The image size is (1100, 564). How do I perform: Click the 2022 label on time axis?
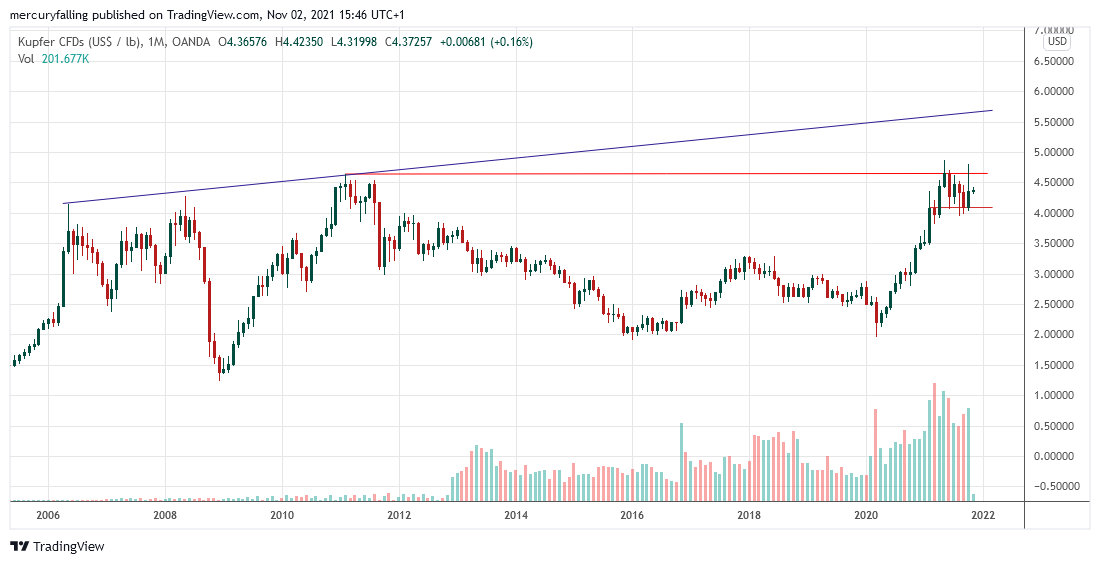point(982,515)
